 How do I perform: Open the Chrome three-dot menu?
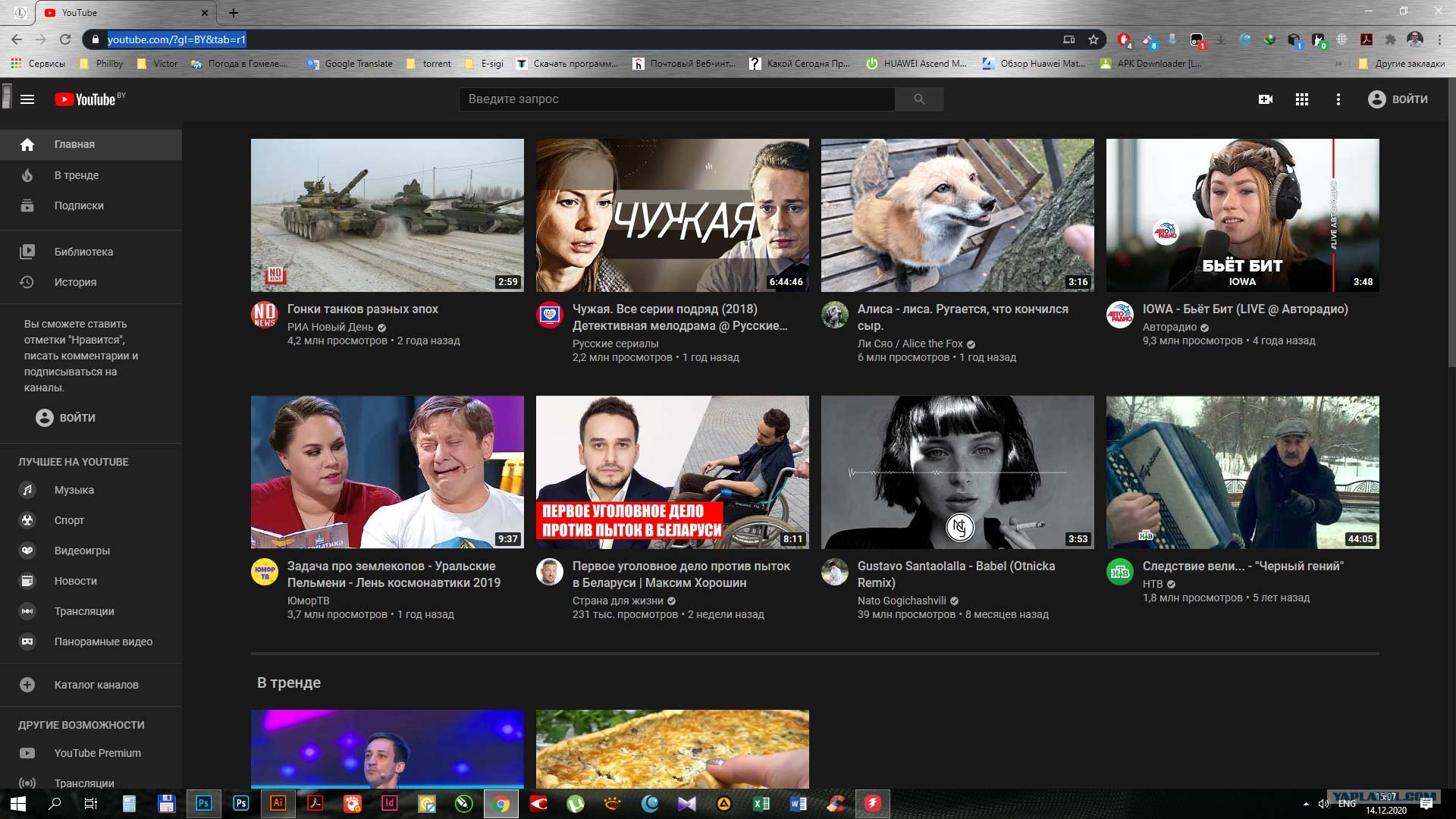pyautogui.click(x=1439, y=39)
